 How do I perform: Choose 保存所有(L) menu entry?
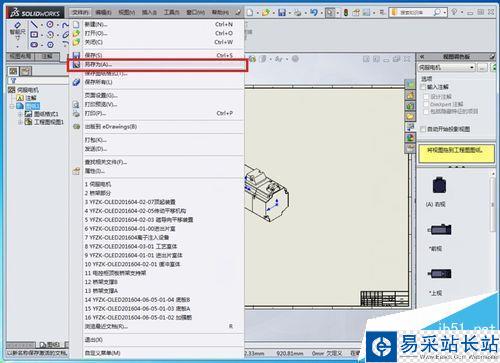coord(158,82)
